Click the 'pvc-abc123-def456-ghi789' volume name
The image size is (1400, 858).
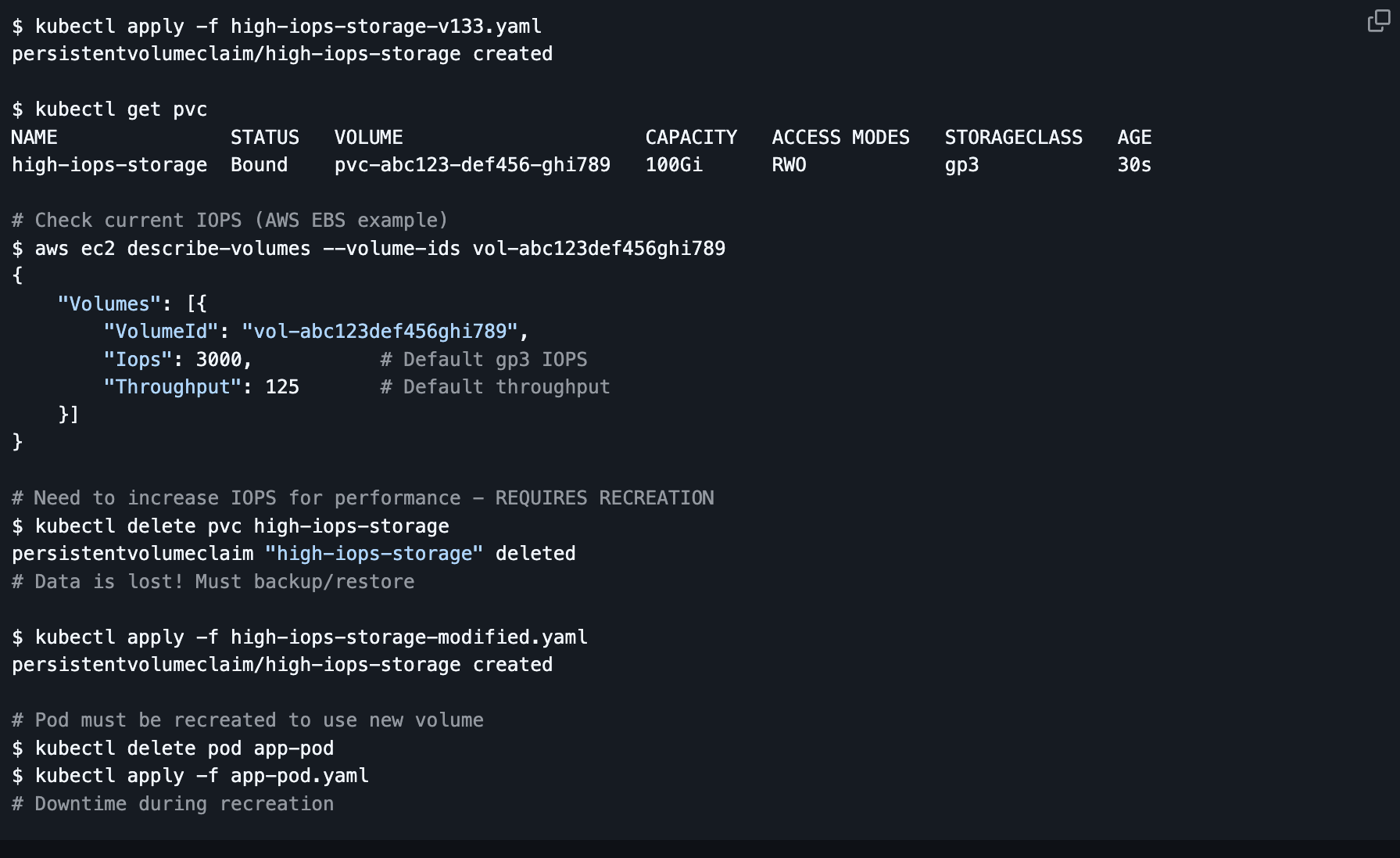(472, 165)
